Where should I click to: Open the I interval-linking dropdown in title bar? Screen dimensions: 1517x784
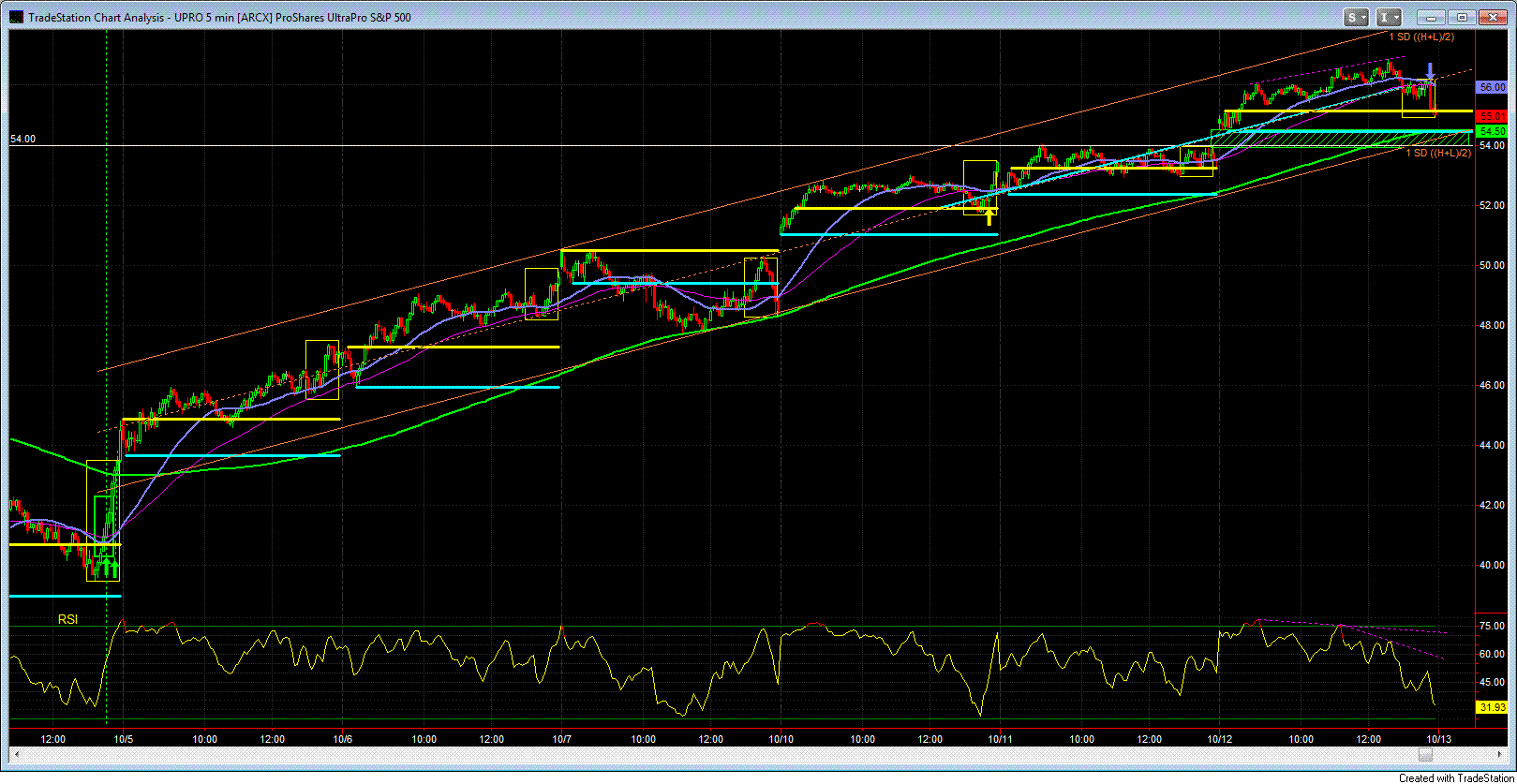[x=1391, y=17]
